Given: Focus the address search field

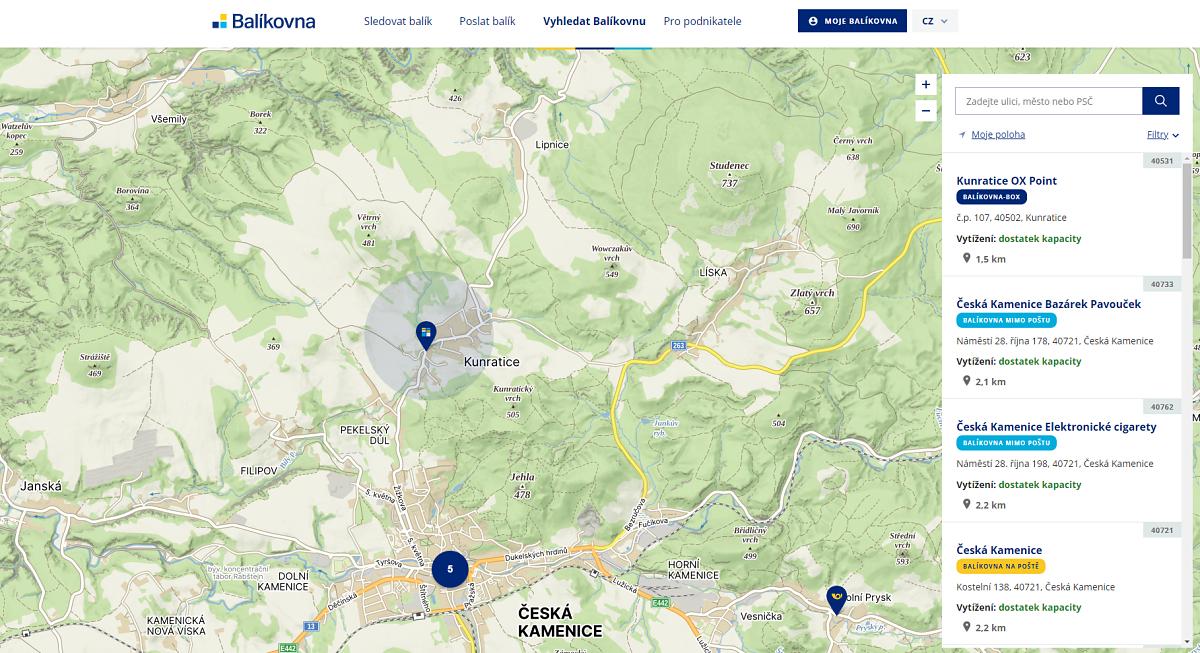Looking at the screenshot, I should coord(1048,101).
